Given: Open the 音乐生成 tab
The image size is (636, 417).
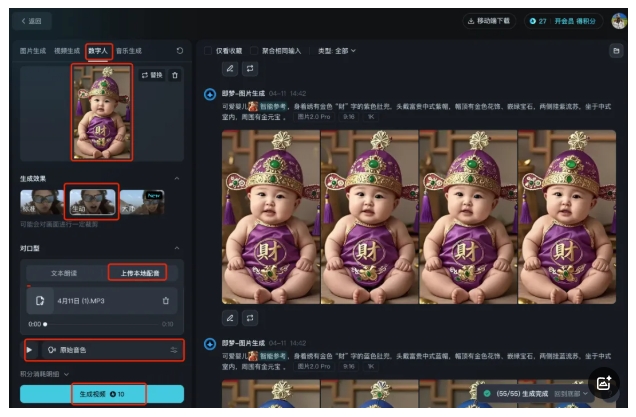Looking at the screenshot, I should [x=129, y=51].
